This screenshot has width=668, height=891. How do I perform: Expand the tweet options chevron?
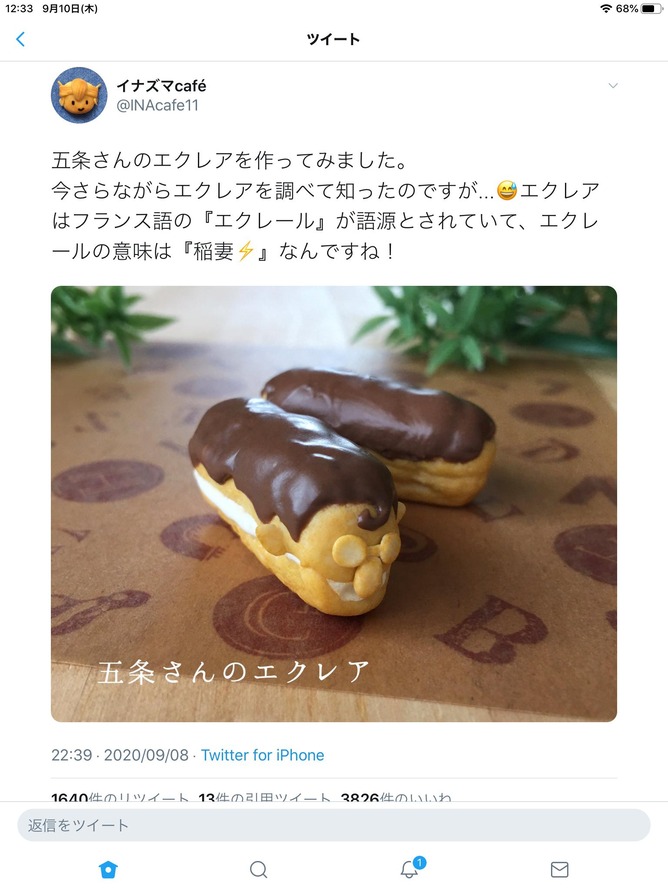point(613,86)
